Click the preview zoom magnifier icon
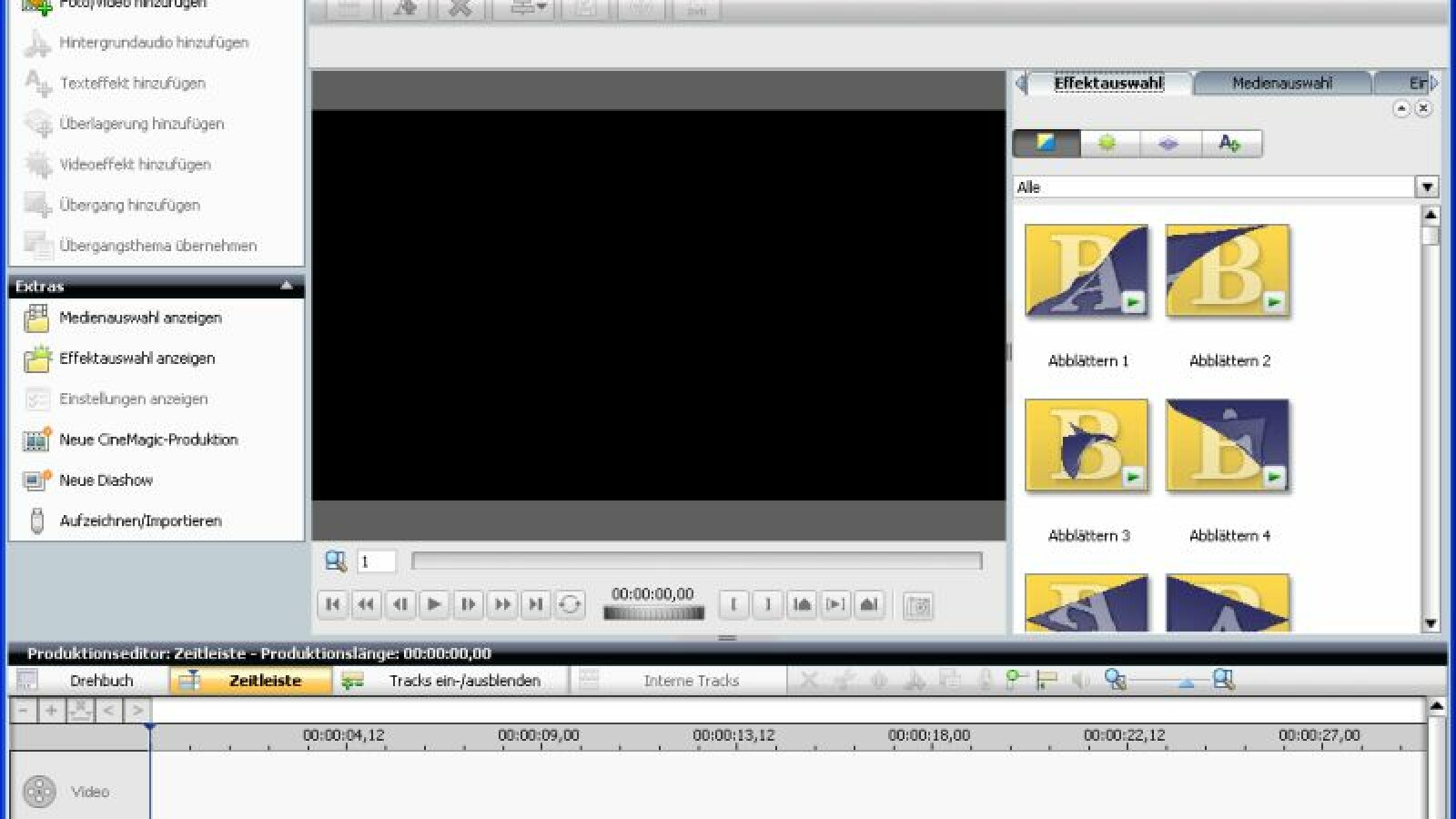The height and width of the screenshot is (819, 1456). click(x=336, y=561)
